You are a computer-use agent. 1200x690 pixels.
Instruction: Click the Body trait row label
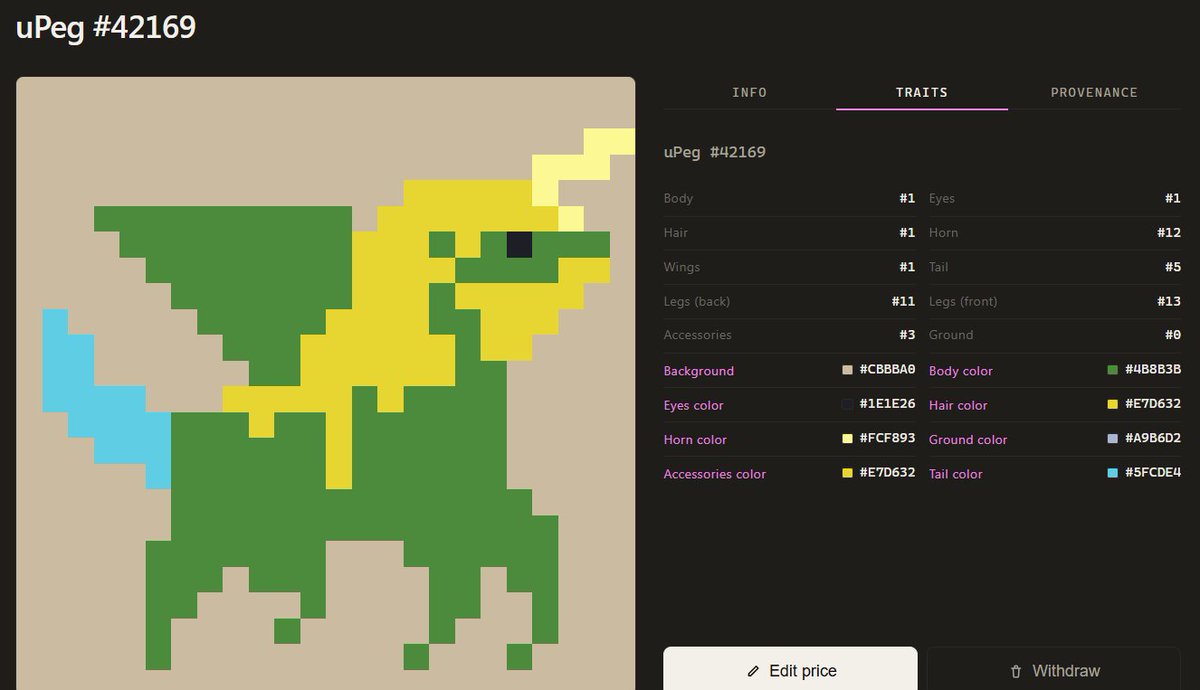[x=678, y=198]
